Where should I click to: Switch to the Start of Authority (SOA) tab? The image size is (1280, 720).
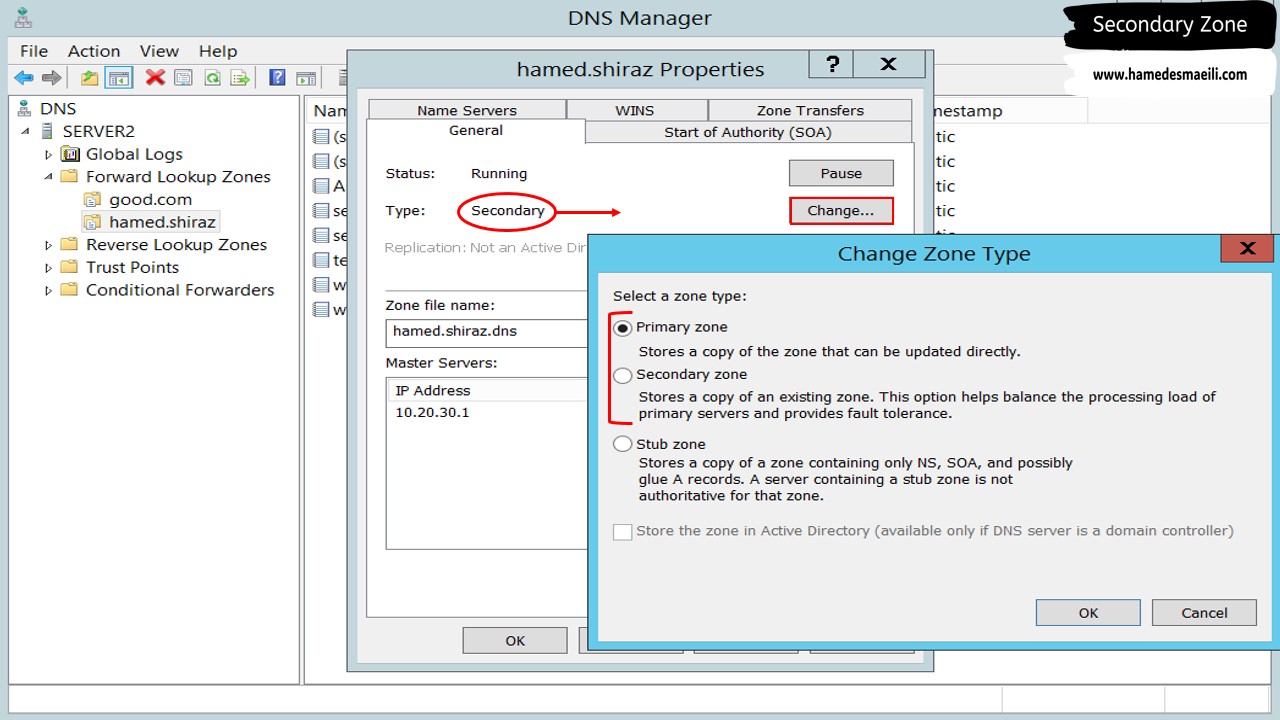pyautogui.click(x=748, y=132)
